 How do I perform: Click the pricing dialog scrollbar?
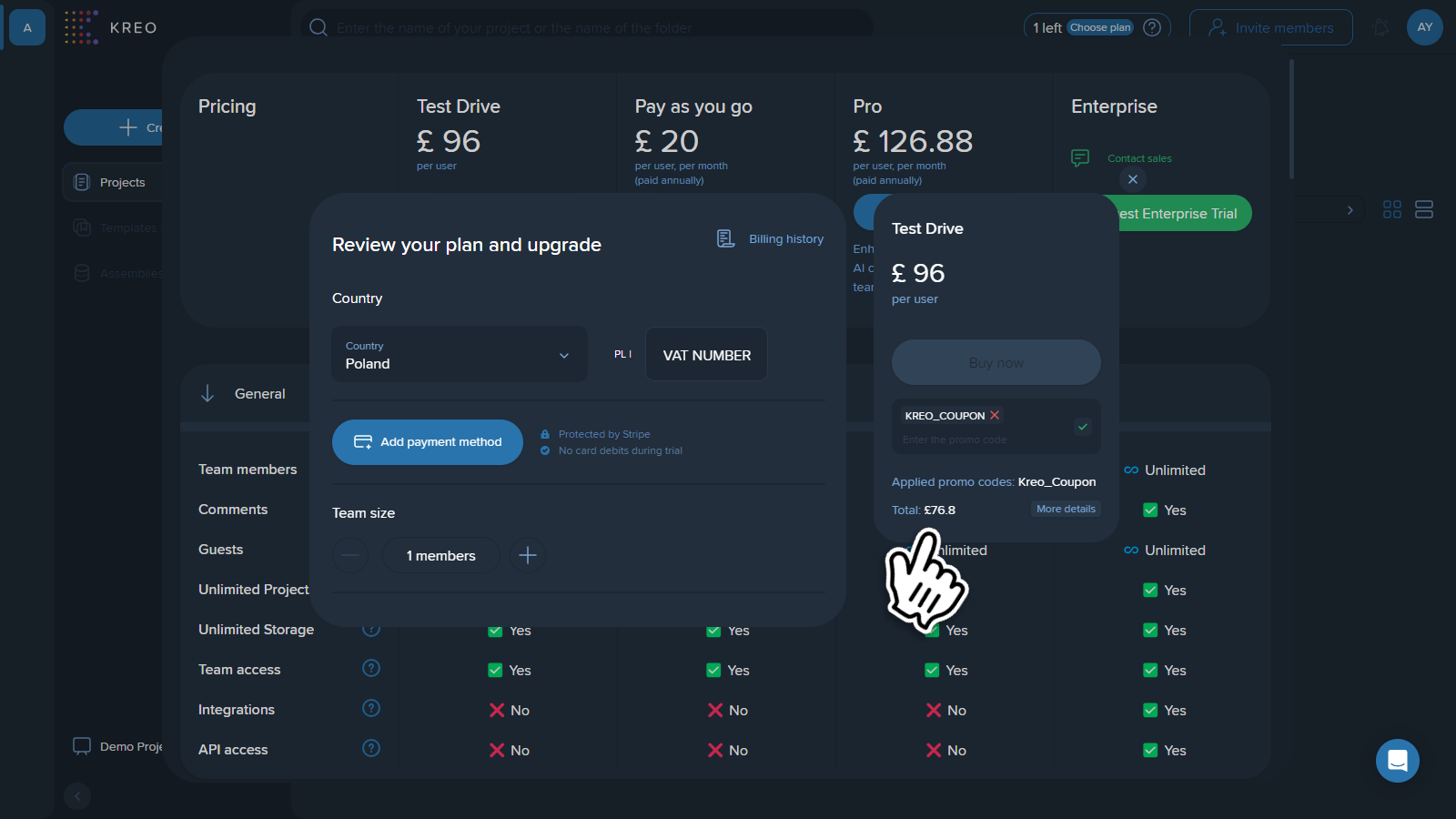point(1291,118)
